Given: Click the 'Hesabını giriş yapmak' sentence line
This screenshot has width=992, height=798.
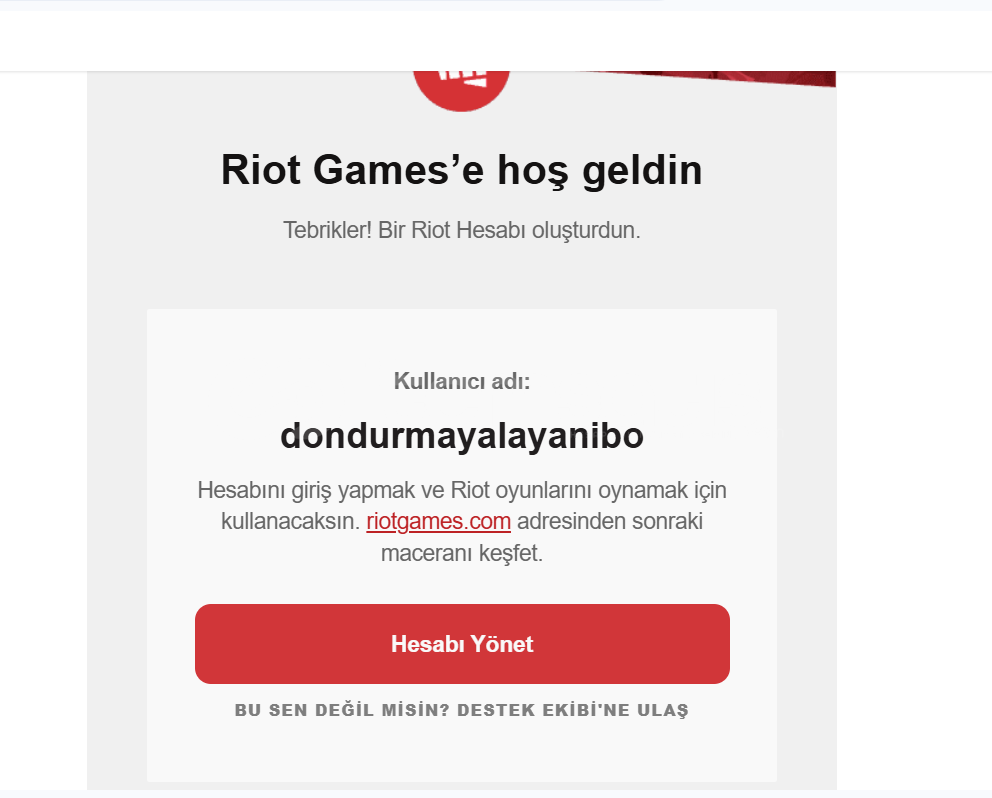Looking at the screenshot, I should [x=462, y=490].
